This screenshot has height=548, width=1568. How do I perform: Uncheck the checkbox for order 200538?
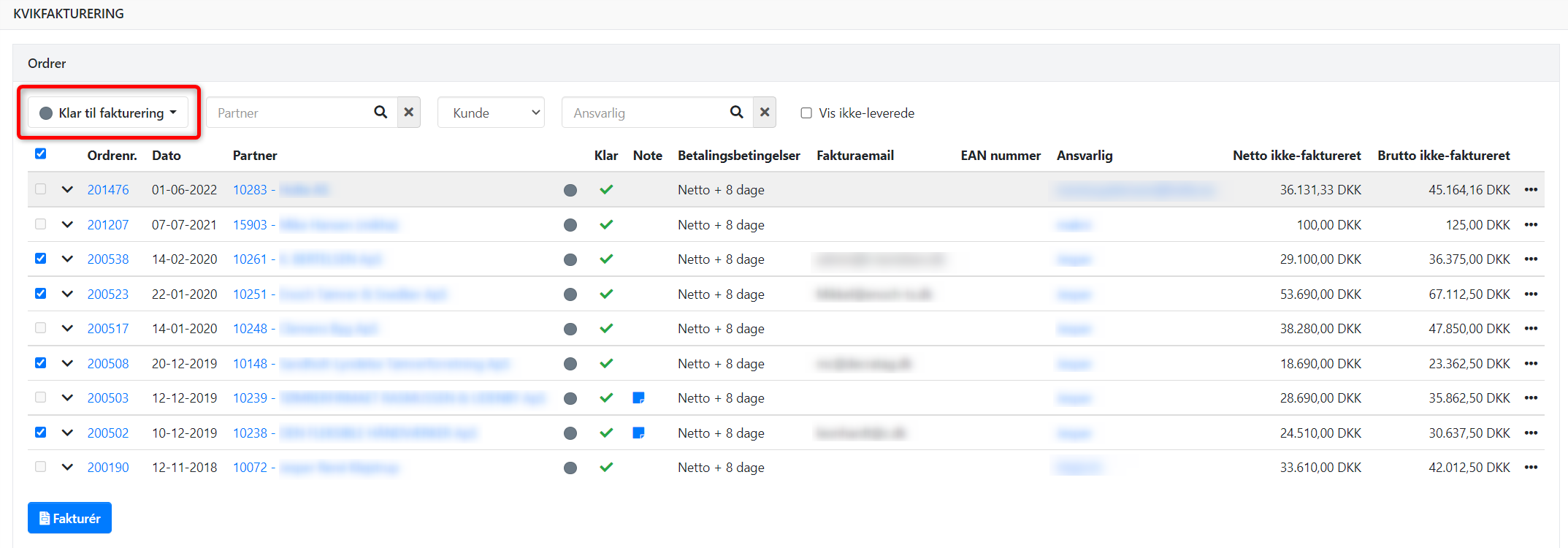[x=41, y=259]
